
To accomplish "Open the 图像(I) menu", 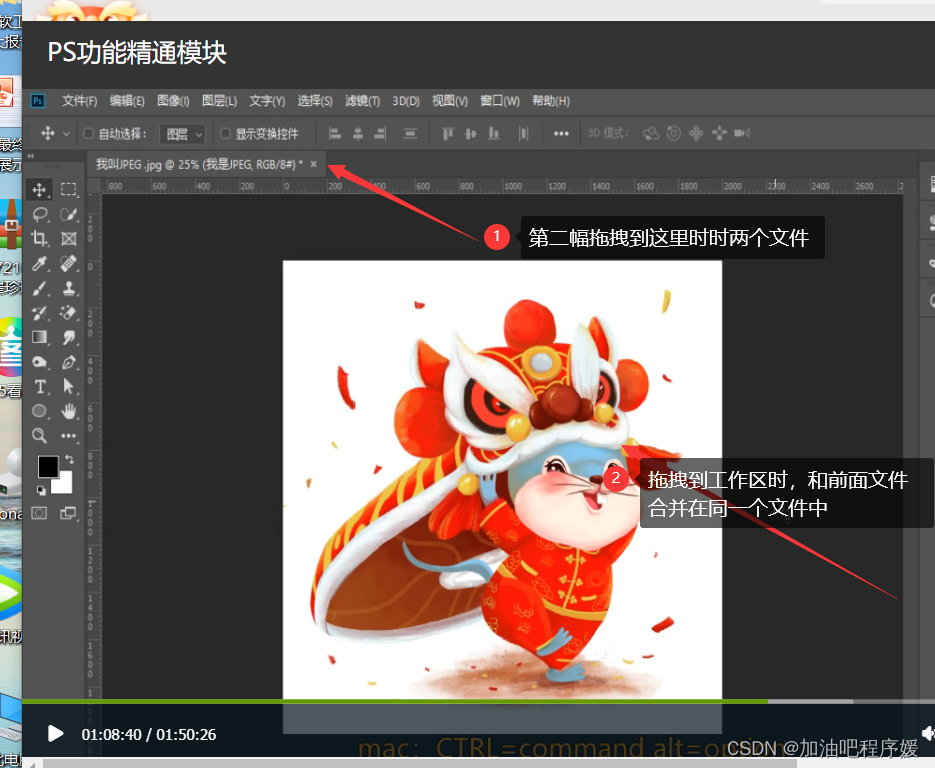I will tap(173, 101).
